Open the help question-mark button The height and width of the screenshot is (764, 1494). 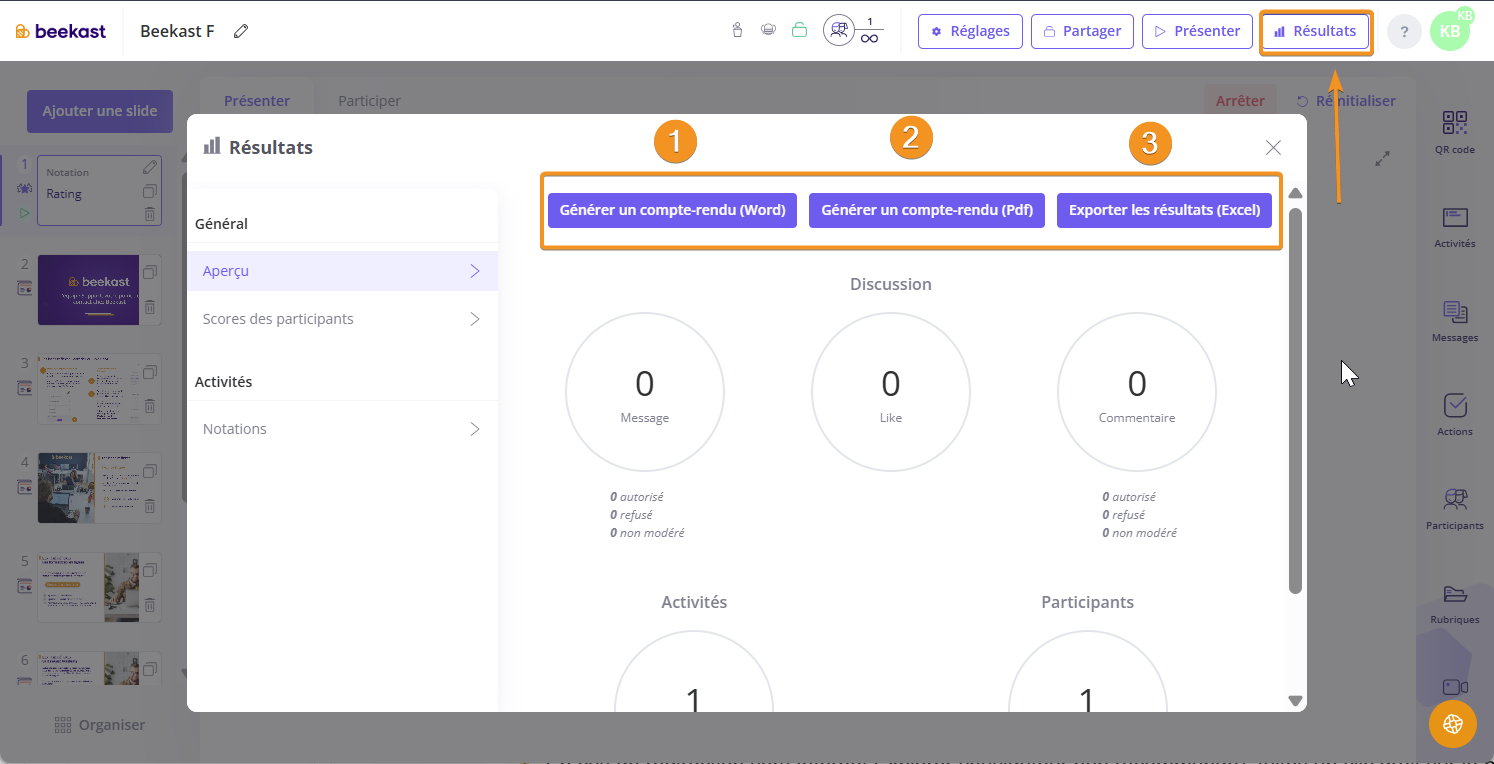(x=1404, y=32)
